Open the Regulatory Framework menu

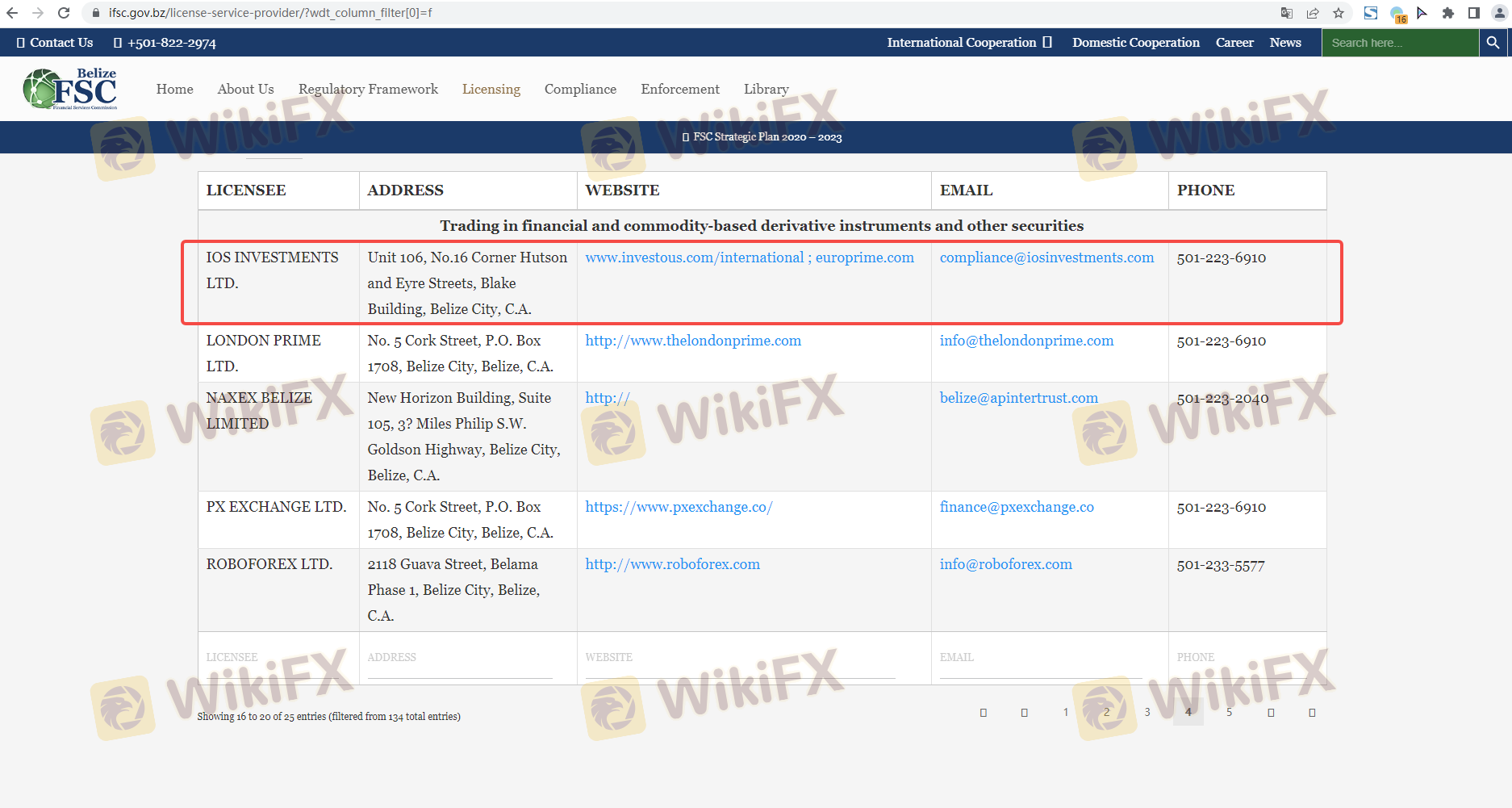pos(368,89)
